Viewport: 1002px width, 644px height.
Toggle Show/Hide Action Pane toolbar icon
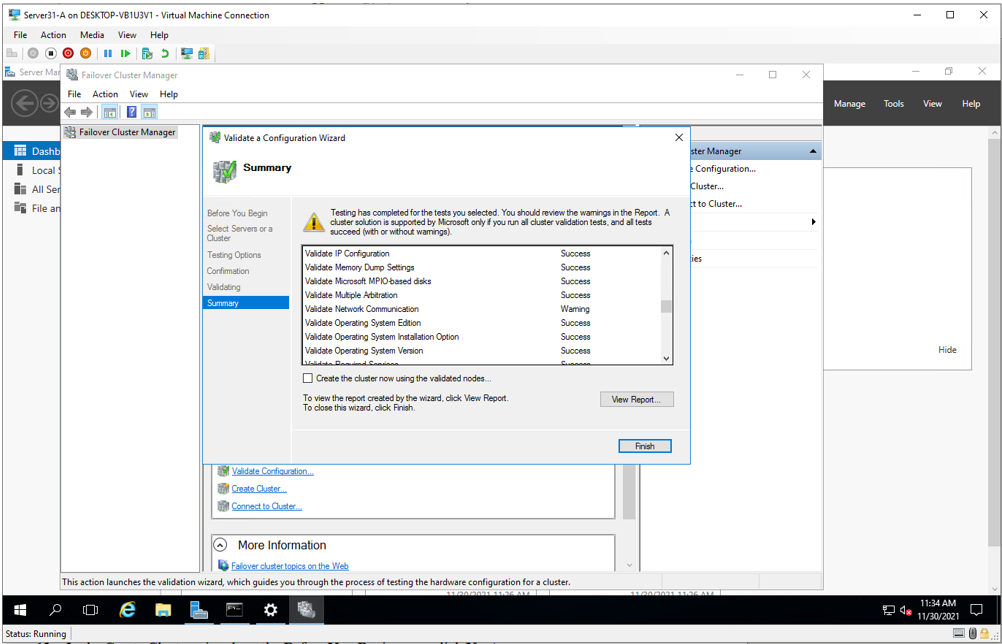click(150, 112)
